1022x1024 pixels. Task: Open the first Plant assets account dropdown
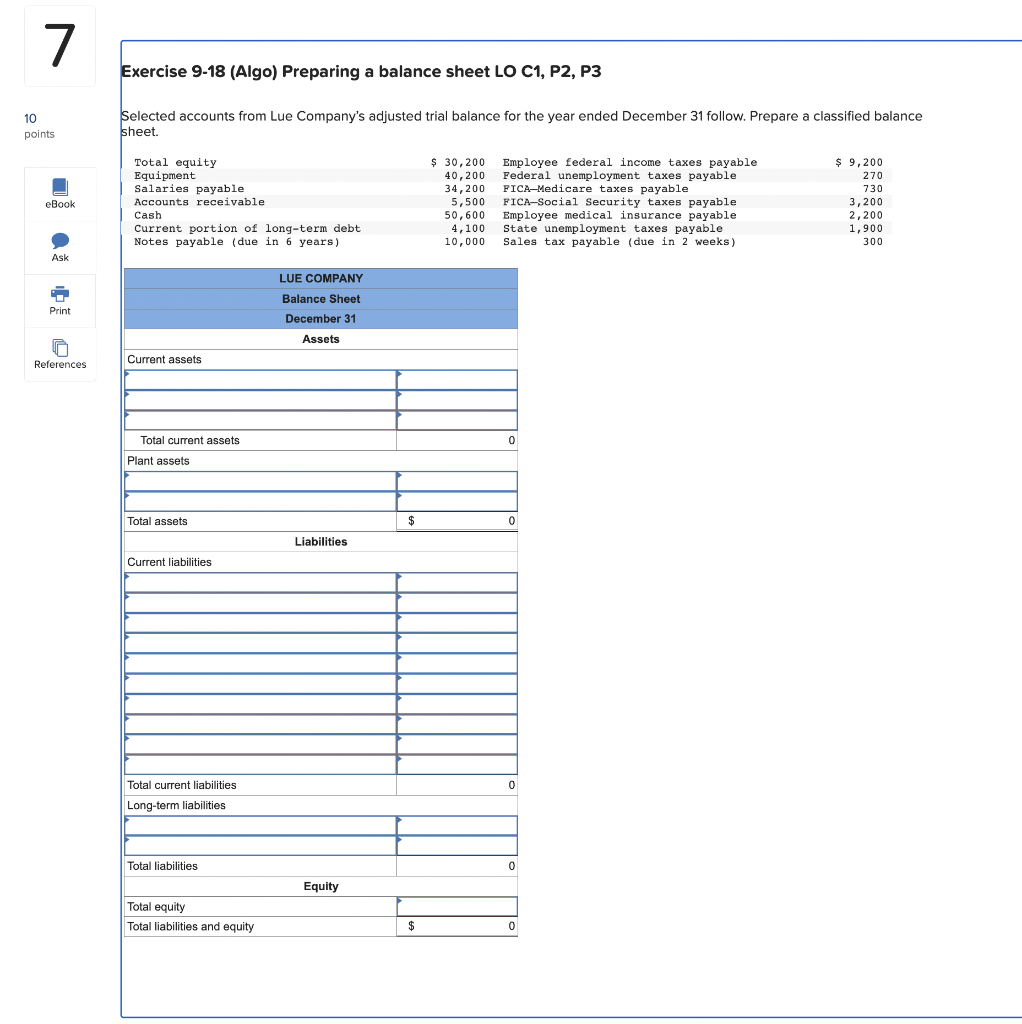(x=259, y=481)
